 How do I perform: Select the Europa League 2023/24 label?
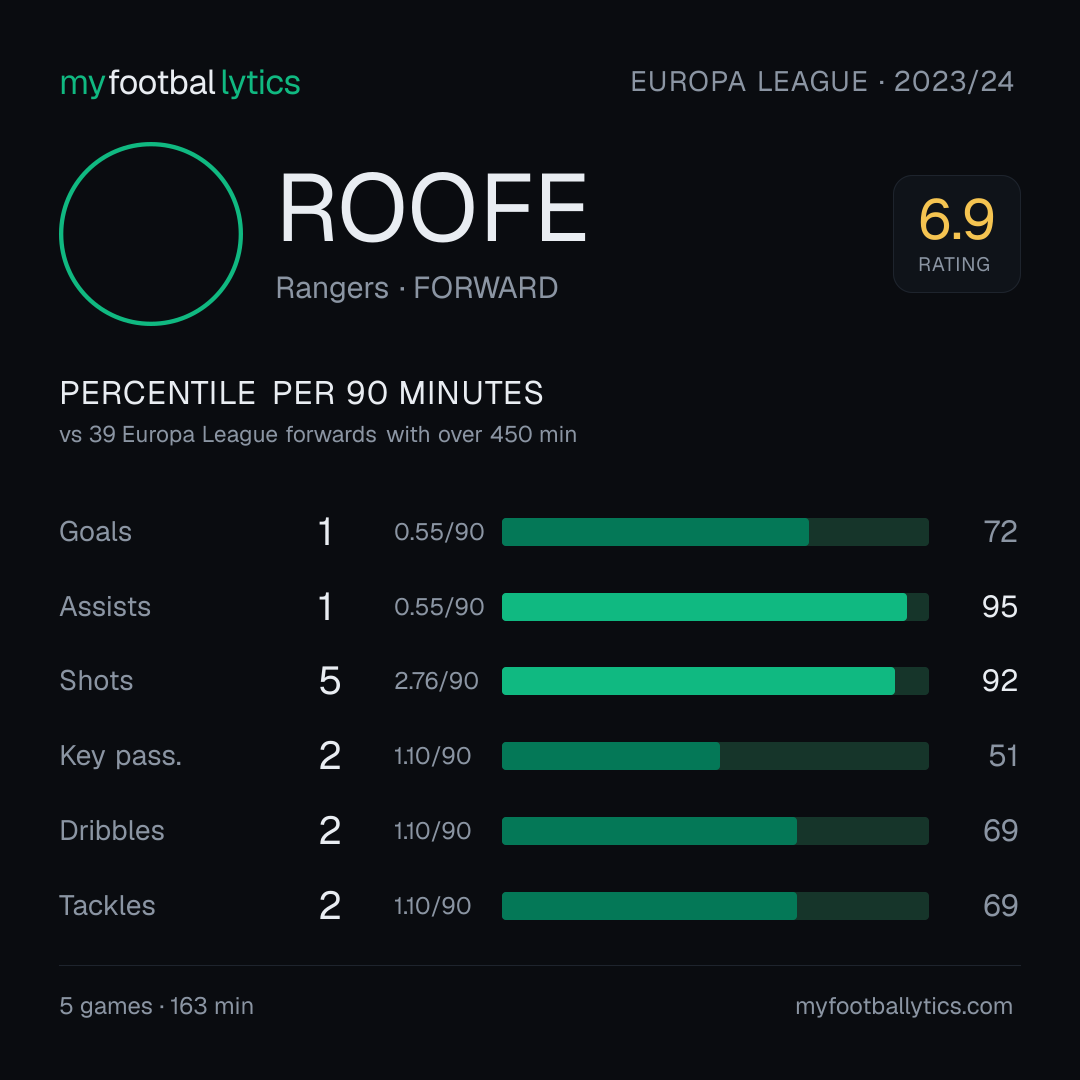[822, 82]
